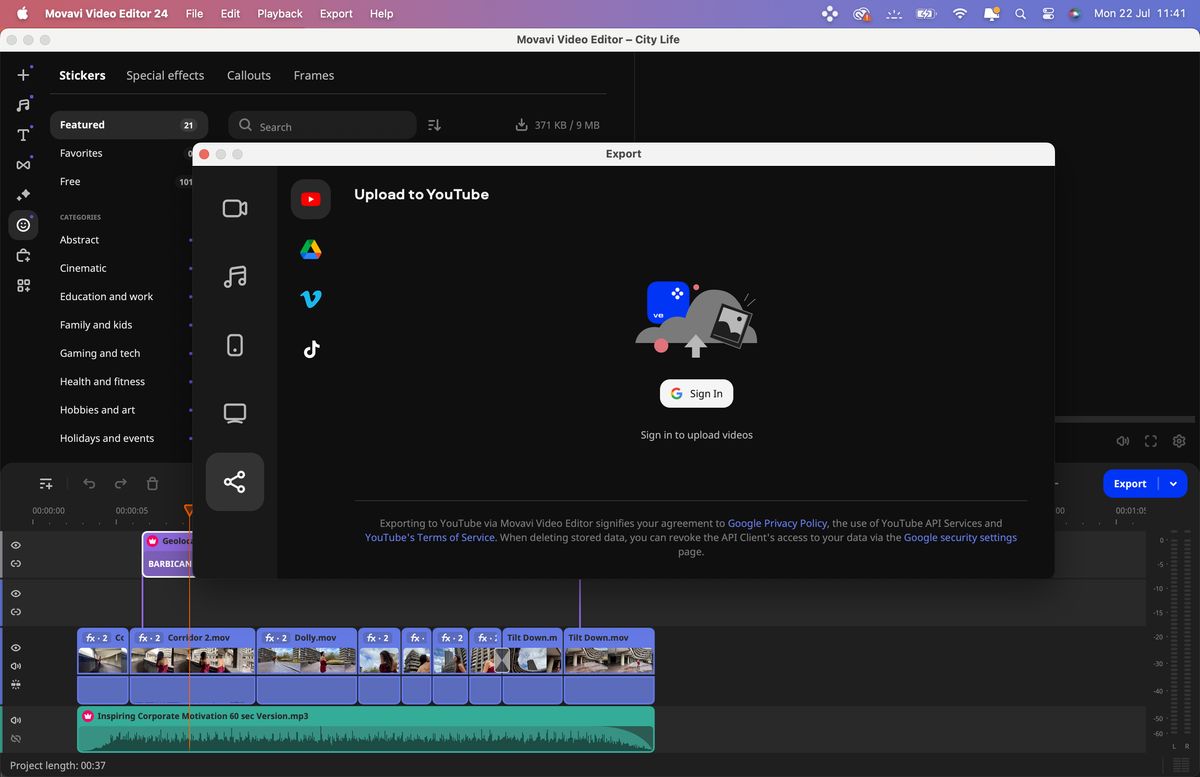1200x777 pixels.
Task: Open the Titles panel from left sidebar
Action: [x=23, y=134]
